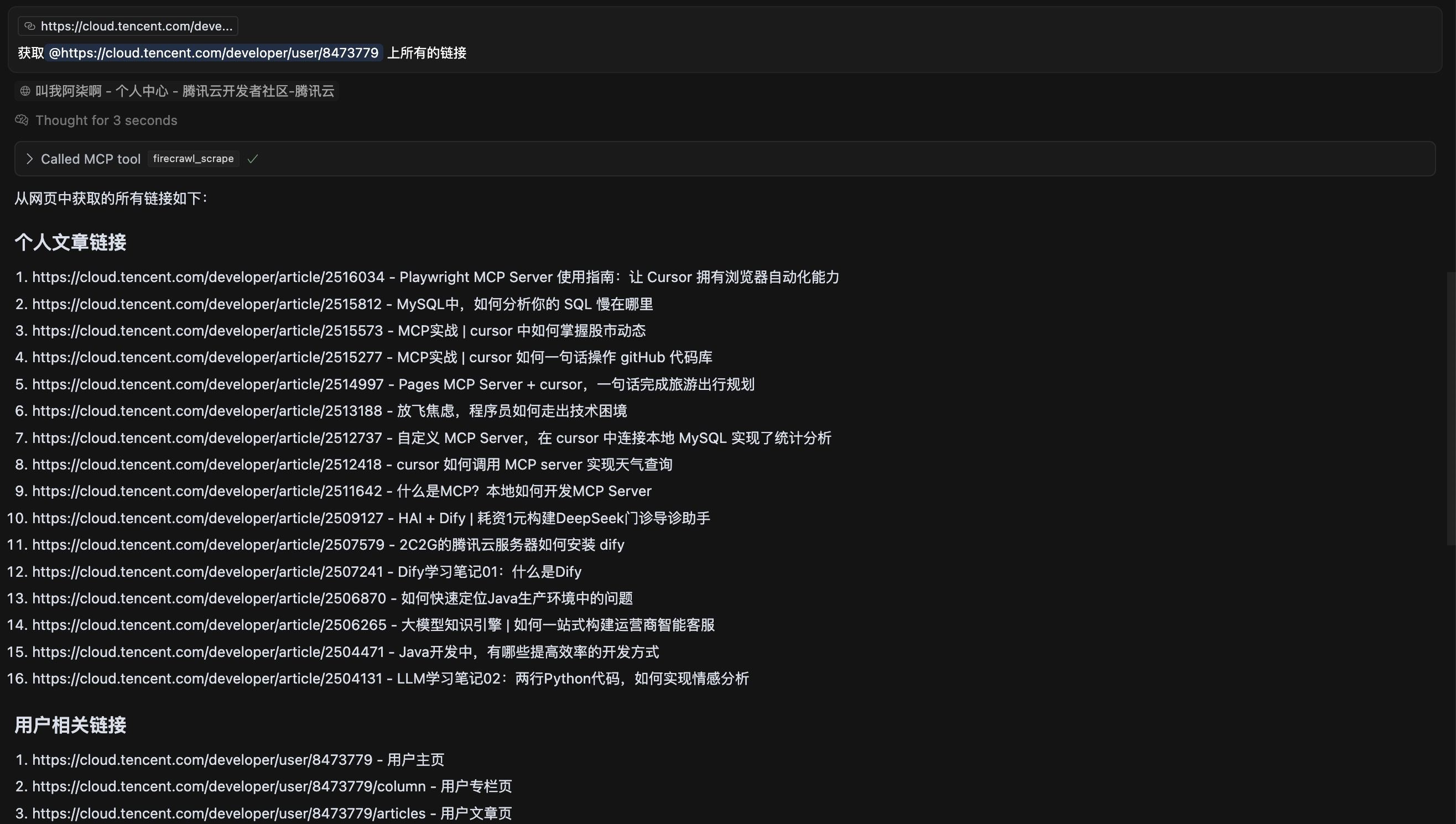
Task: Click the link icon in the URL chip
Action: tap(29, 26)
